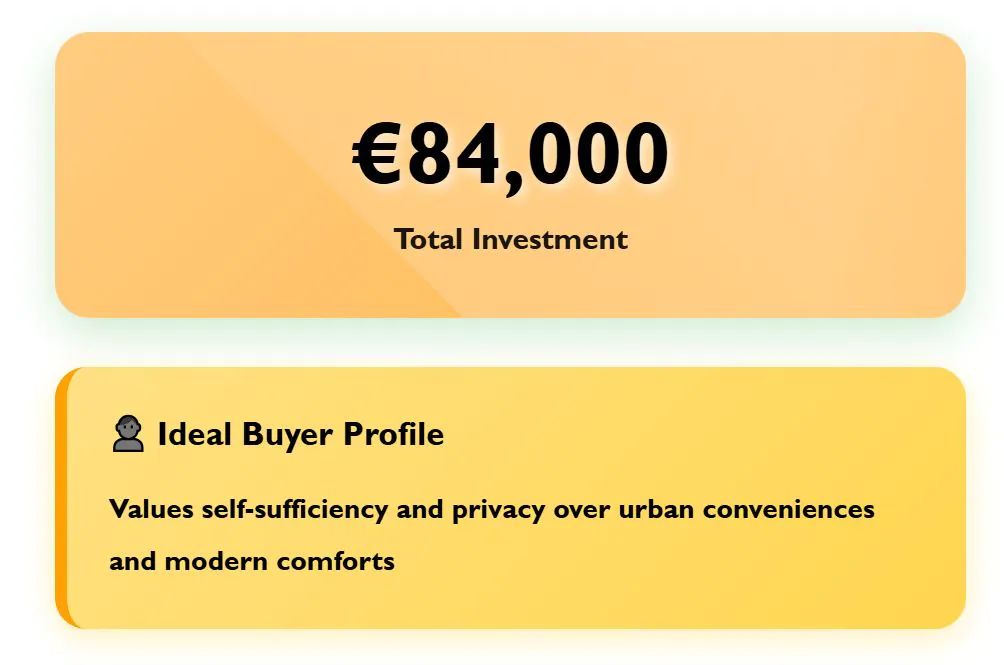Viewport: 1004px width, 665px height.
Task: Click the word "Buyer" in the heading
Action: (289, 435)
